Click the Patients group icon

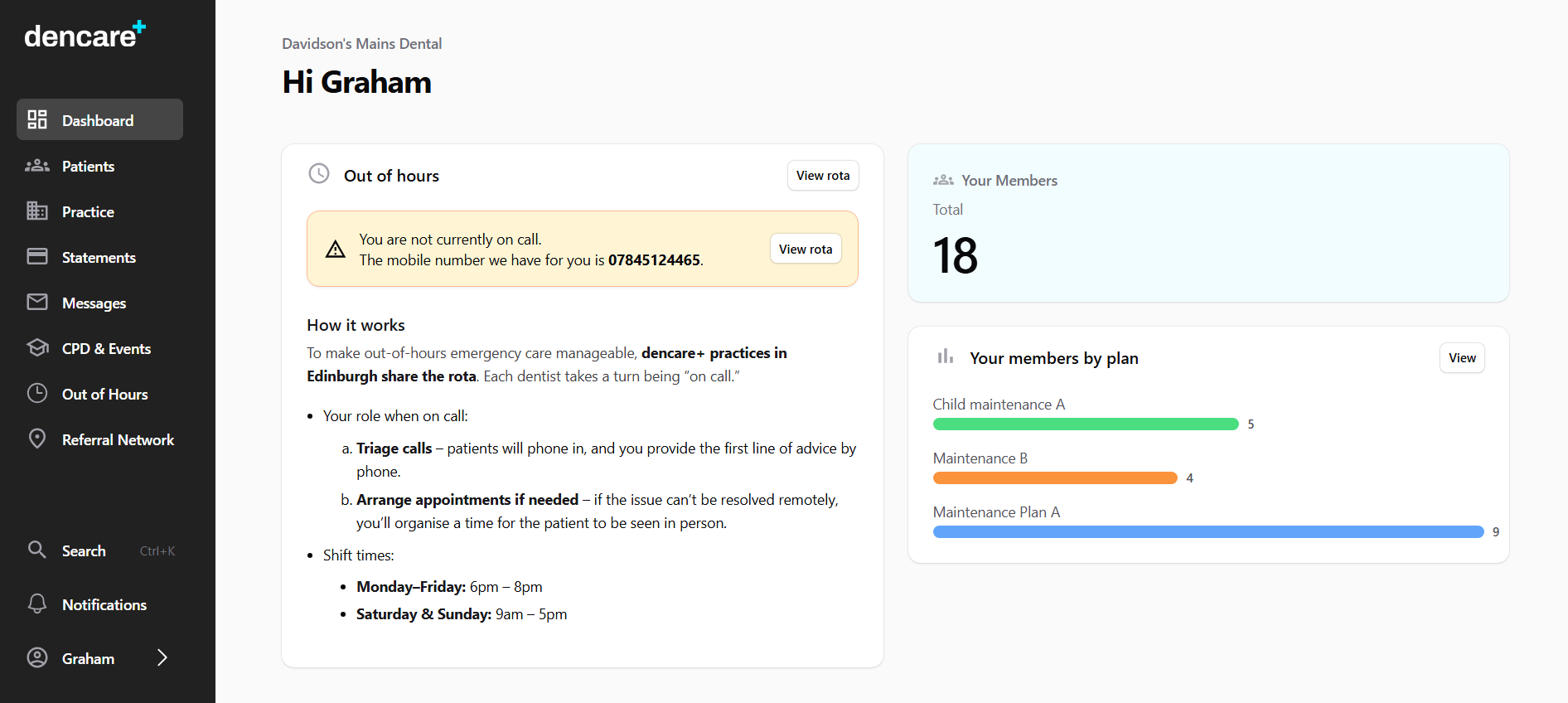37,166
